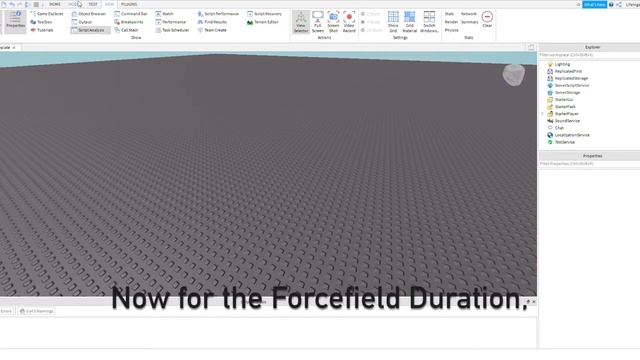Open the Object Browser
This screenshot has height=360, width=640.
[x=89, y=14]
